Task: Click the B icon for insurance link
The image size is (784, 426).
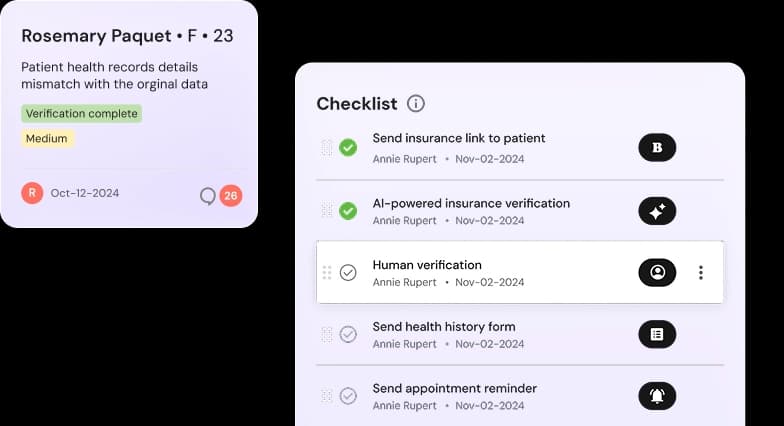Action: [x=657, y=148]
